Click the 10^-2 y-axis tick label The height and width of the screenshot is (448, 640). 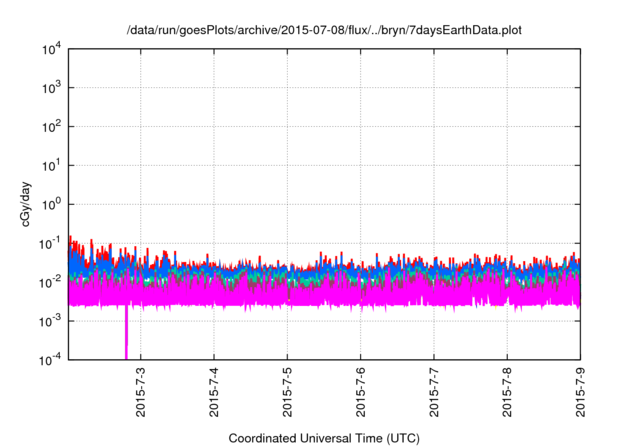(x=50, y=282)
